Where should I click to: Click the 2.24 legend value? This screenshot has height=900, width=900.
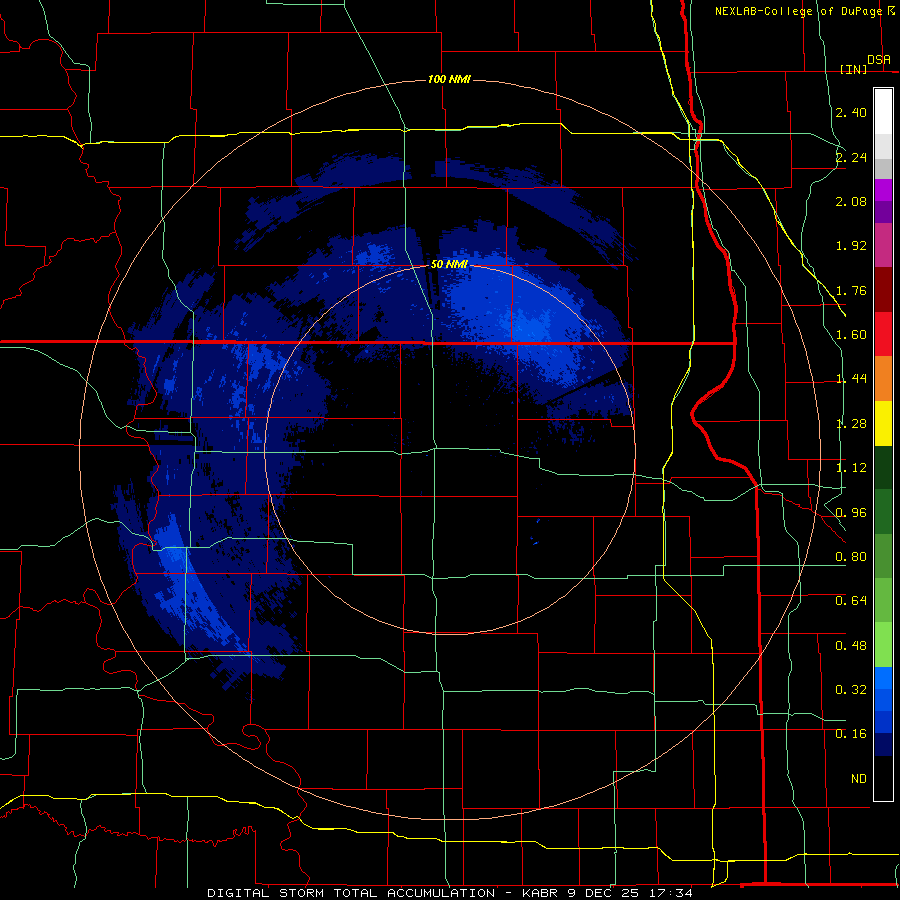851,157
